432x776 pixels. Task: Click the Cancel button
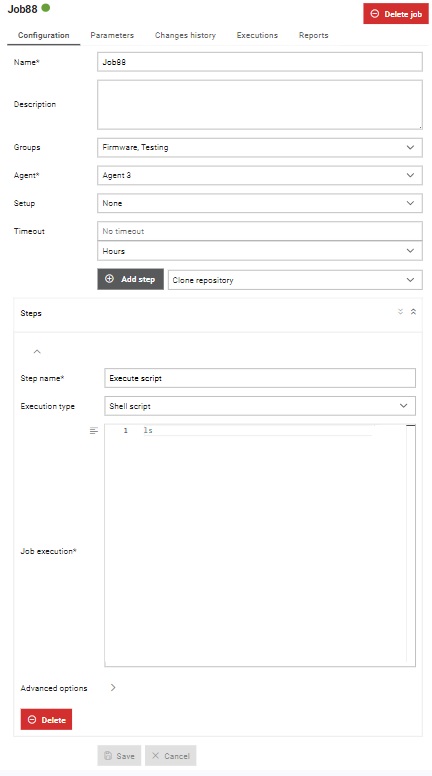(171, 756)
